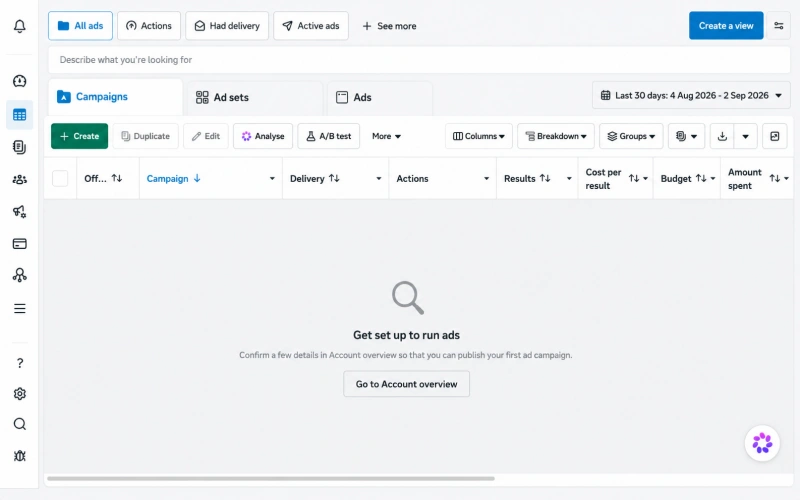Click the Analyse button
The width and height of the screenshot is (800, 500).
(x=263, y=136)
